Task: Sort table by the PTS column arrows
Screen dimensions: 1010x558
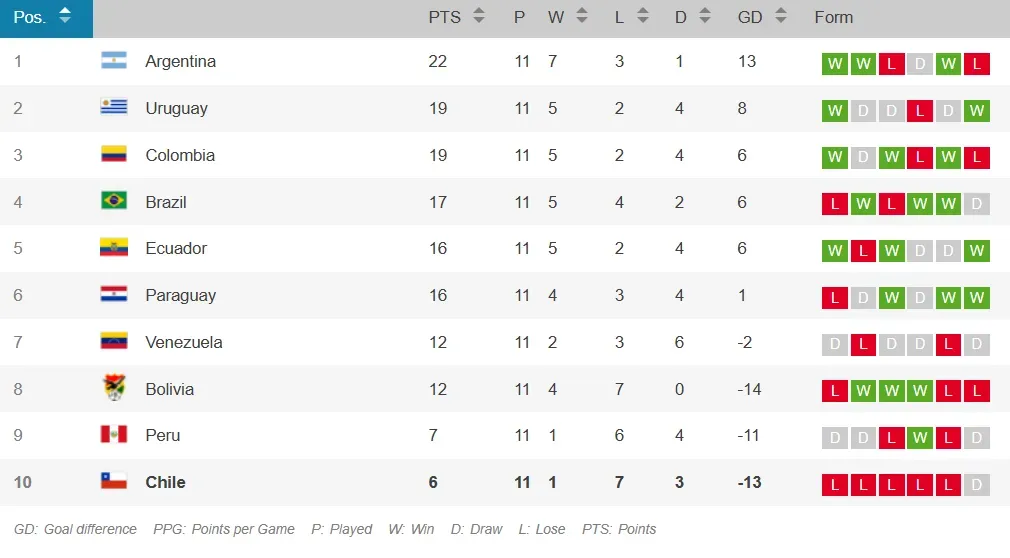Action: click(x=478, y=17)
